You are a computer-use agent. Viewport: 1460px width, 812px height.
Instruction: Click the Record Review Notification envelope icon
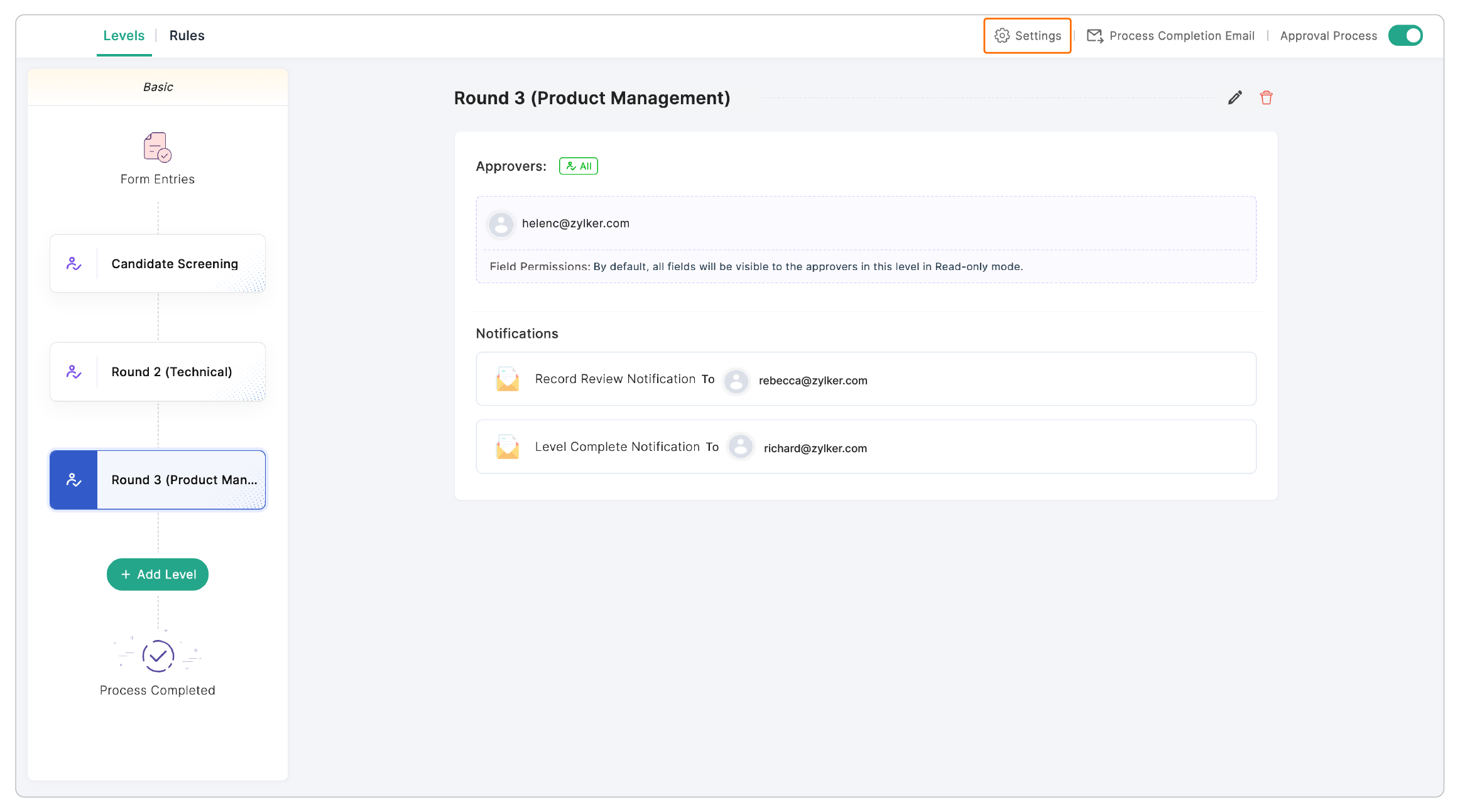507,379
